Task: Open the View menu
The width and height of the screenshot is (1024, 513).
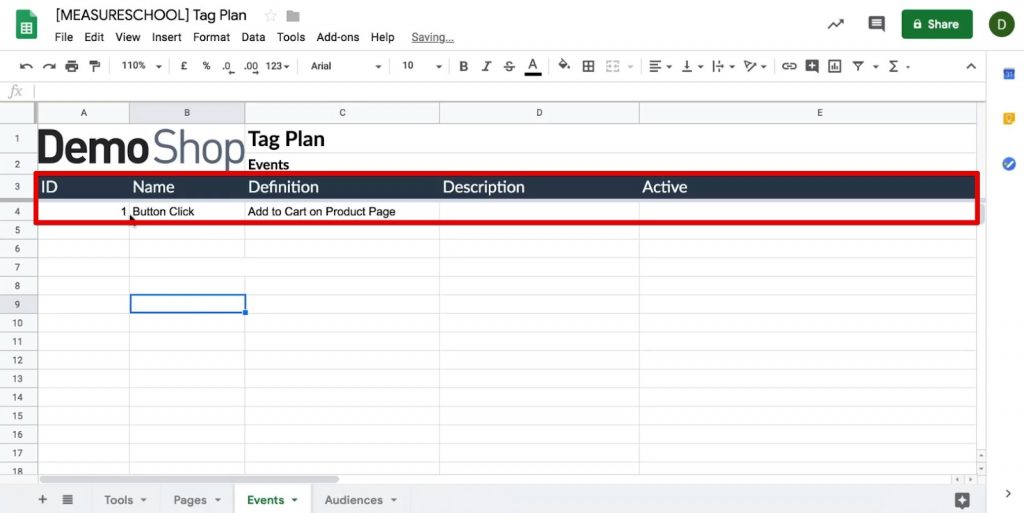Action: pyautogui.click(x=128, y=37)
